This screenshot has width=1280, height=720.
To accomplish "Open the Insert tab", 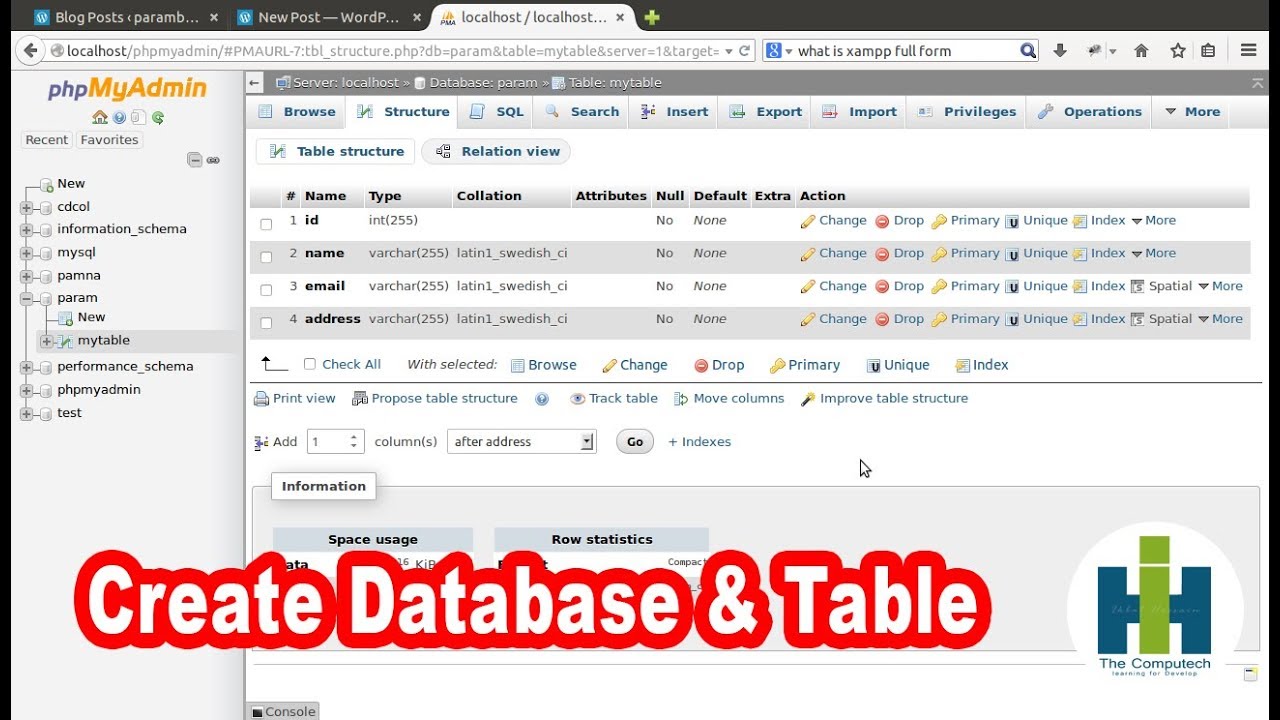I will 675,112.
